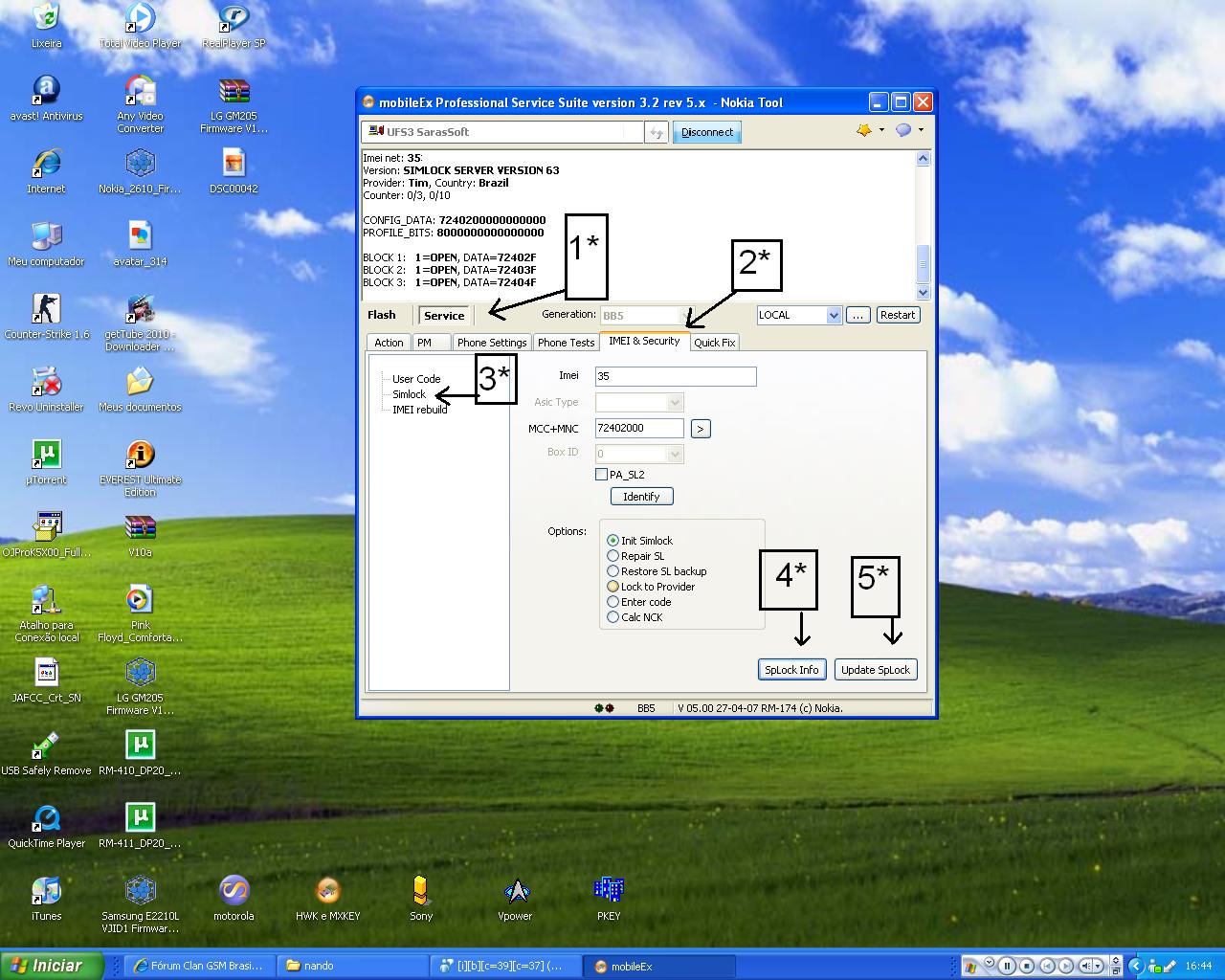Image resolution: width=1225 pixels, height=980 pixels.
Task: Select IMEI rebuild tree item
Action: 420,410
